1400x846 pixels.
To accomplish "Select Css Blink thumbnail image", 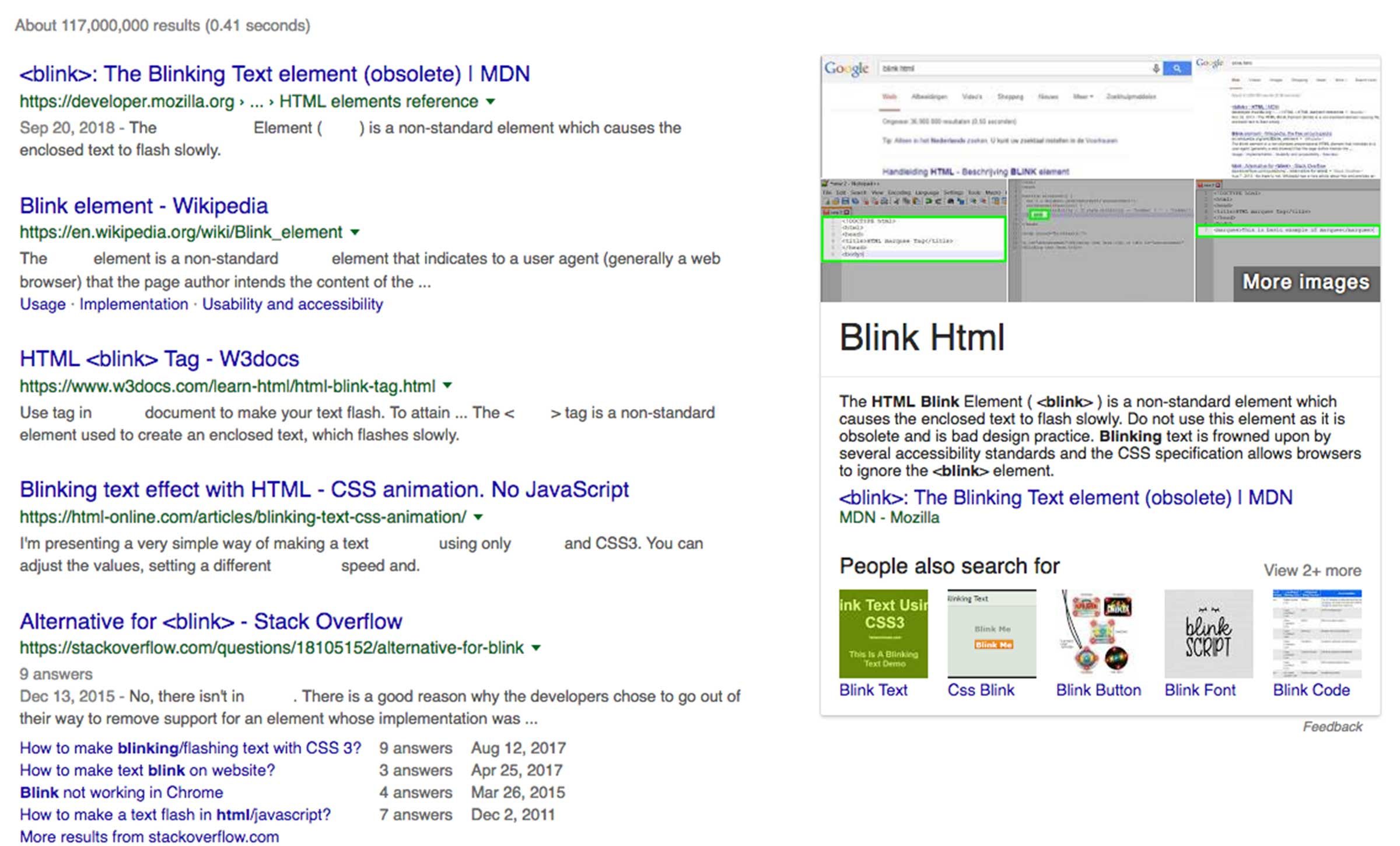I will coord(992,634).
